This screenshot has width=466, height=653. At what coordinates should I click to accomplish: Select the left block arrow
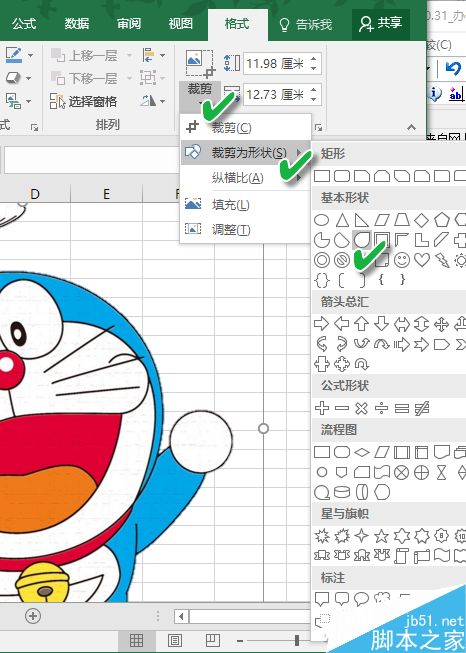click(x=342, y=324)
